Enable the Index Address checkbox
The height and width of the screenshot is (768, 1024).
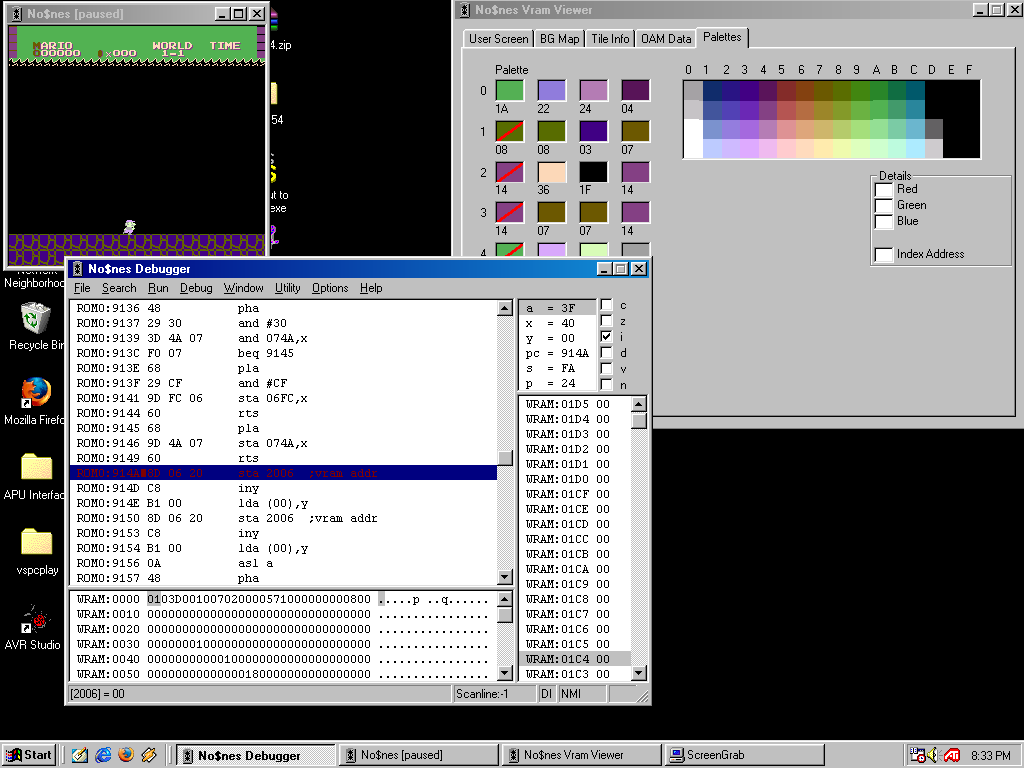coord(884,254)
